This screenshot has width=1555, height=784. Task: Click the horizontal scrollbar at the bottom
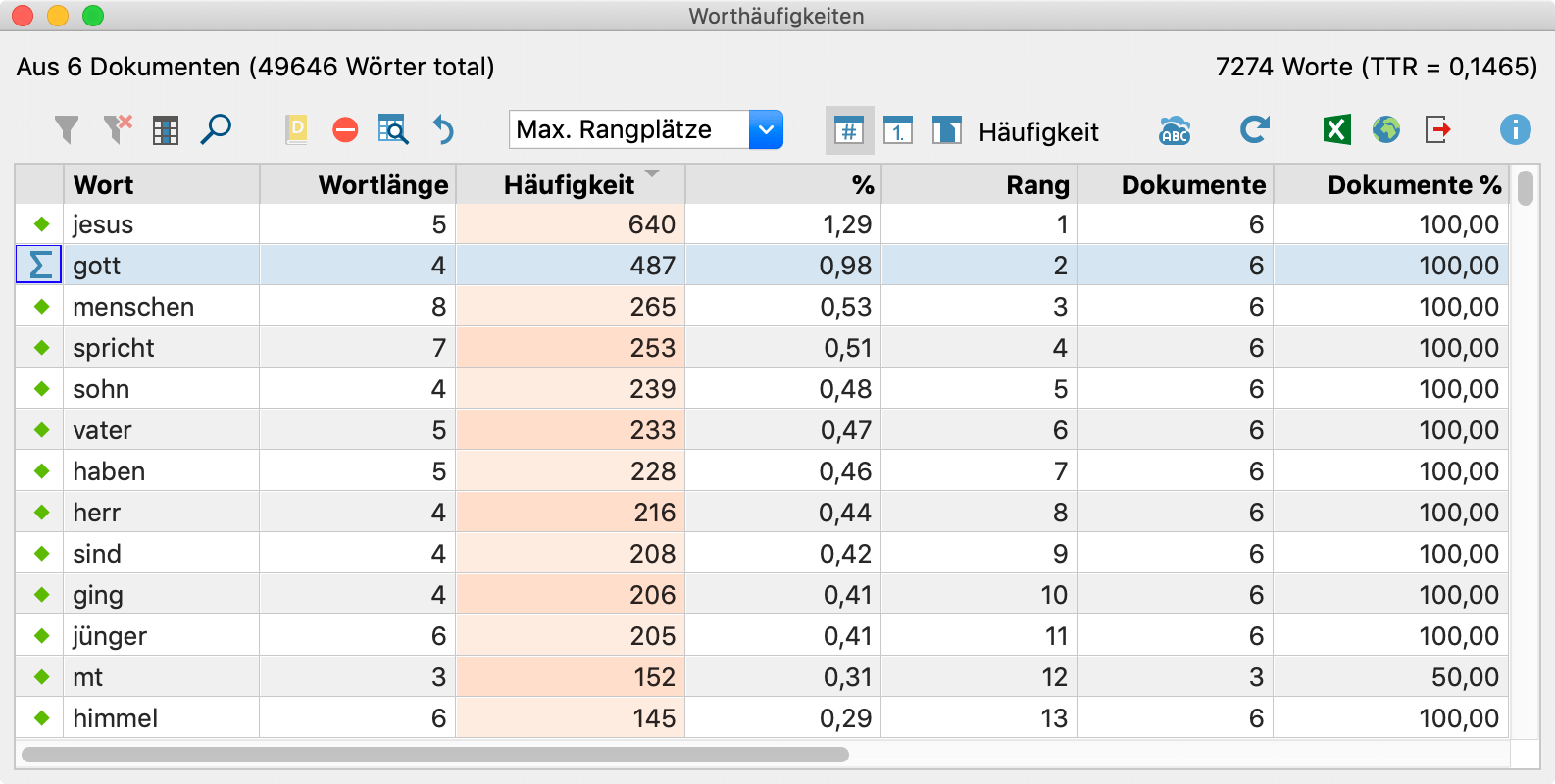[x=434, y=755]
